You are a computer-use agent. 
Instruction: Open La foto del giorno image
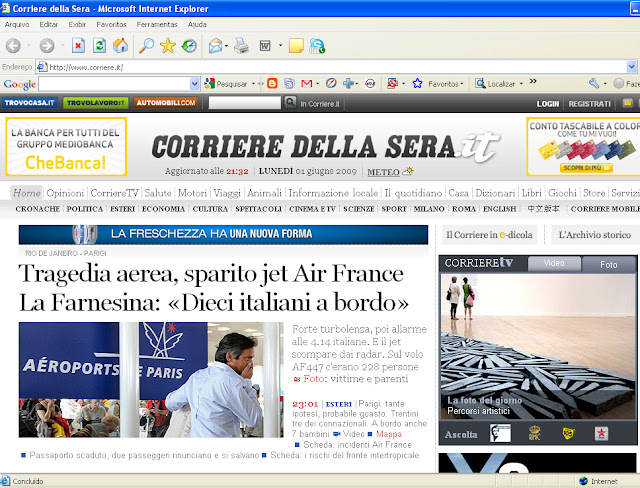point(538,346)
